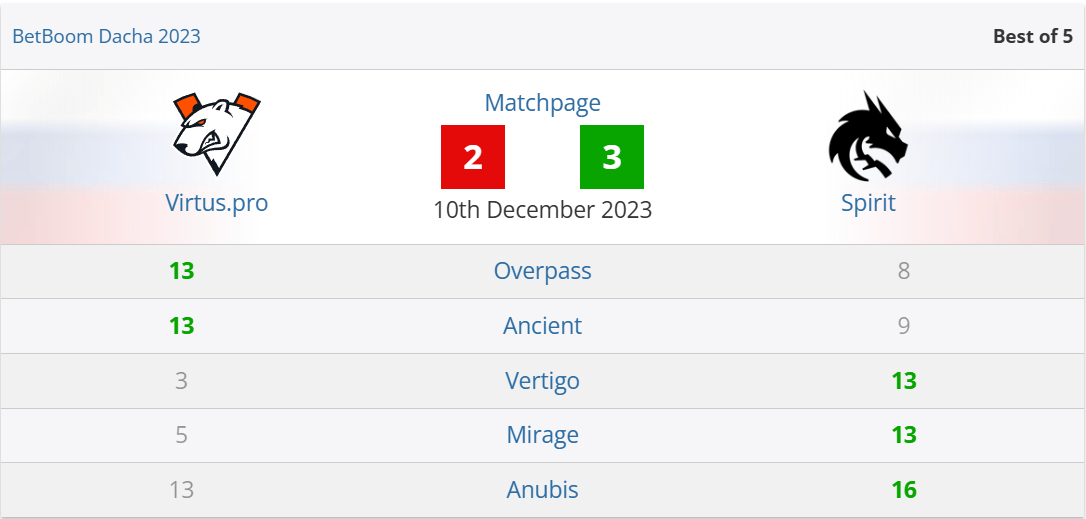Click the 10th December 2023 date
The width and height of the screenshot is (1086, 519).
[x=542, y=210]
